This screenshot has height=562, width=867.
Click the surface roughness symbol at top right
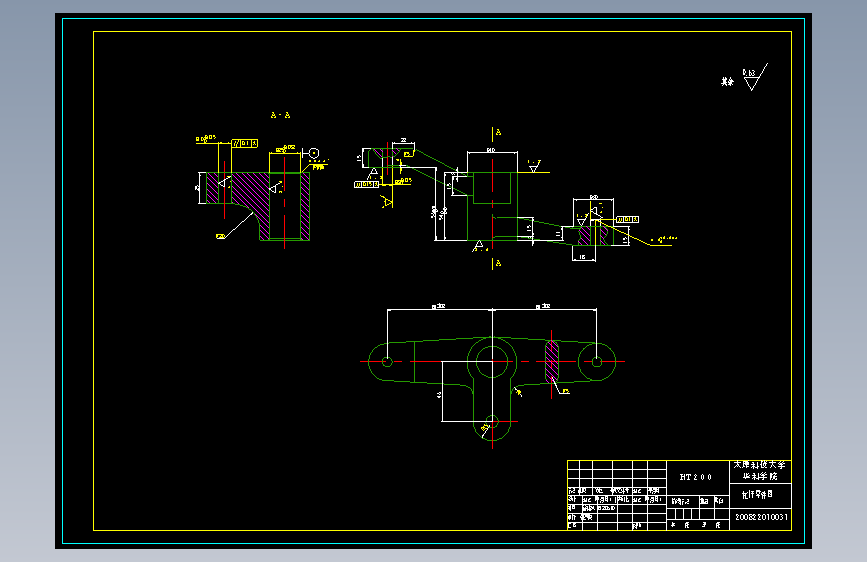[754, 77]
